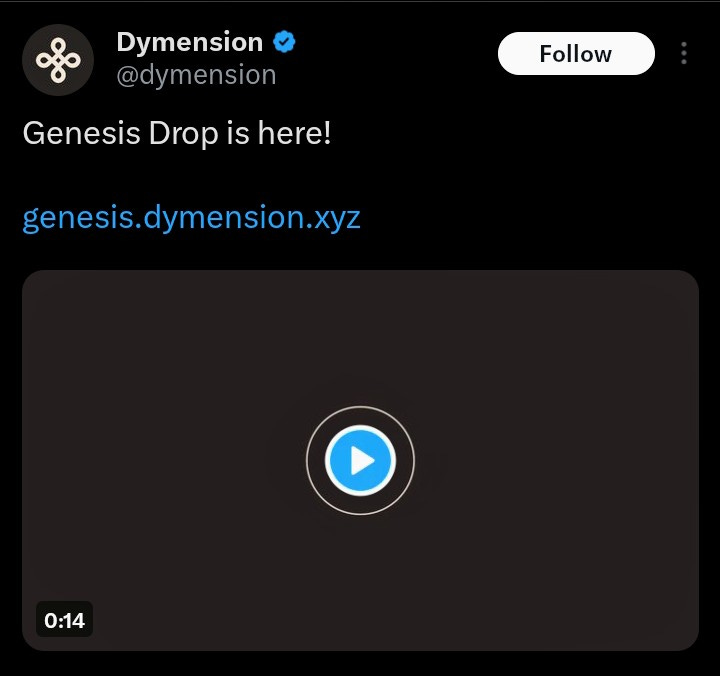Open the Dymension profile avatar
This screenshot has height=676, width=720.
(x=58, y=60)
